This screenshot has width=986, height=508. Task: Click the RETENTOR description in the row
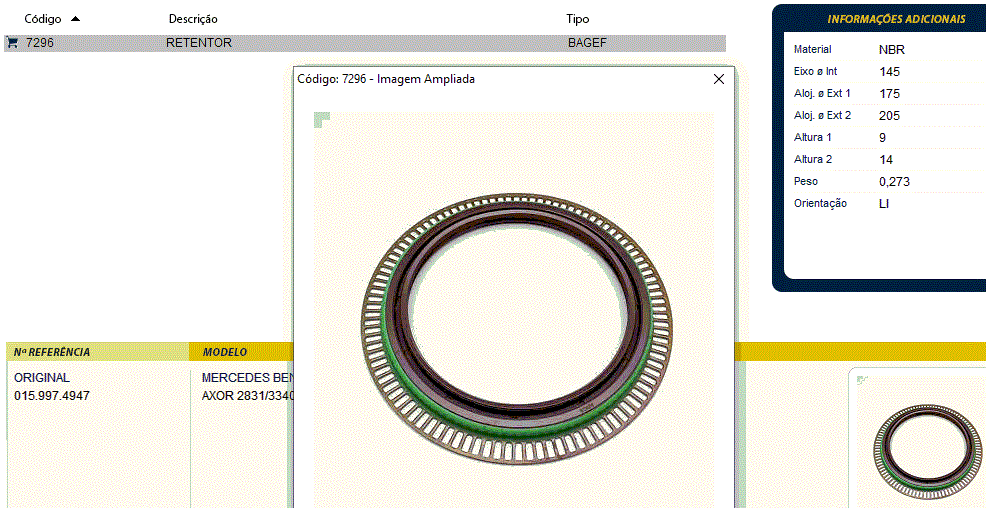pyautogui.click(x=199, y=43)
